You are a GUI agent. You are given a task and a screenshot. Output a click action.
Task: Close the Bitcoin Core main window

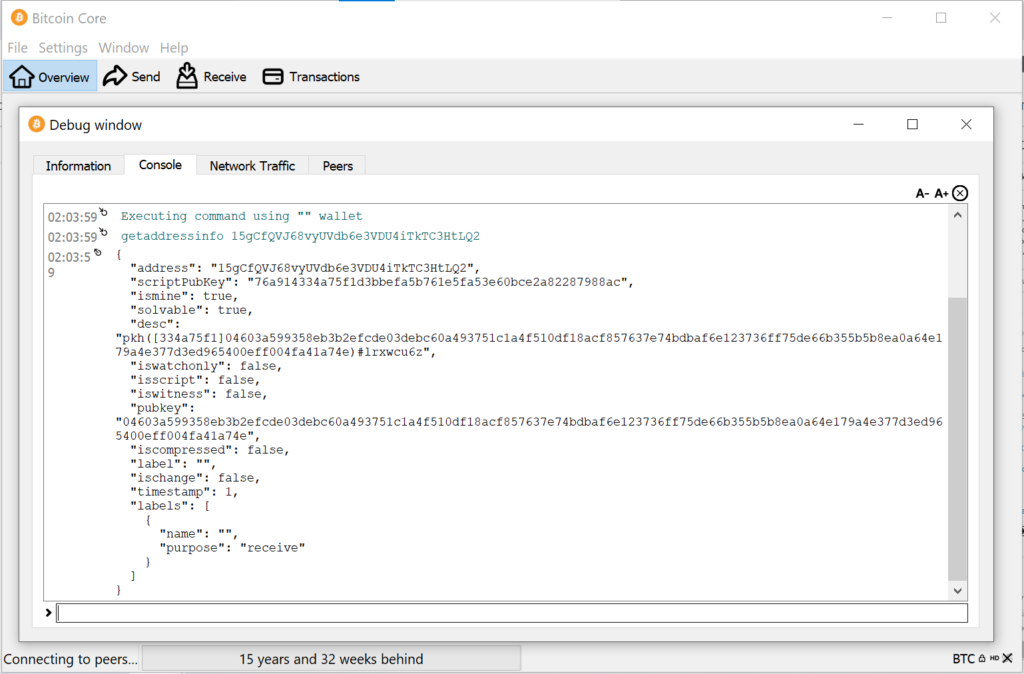(x=995, y=18)
